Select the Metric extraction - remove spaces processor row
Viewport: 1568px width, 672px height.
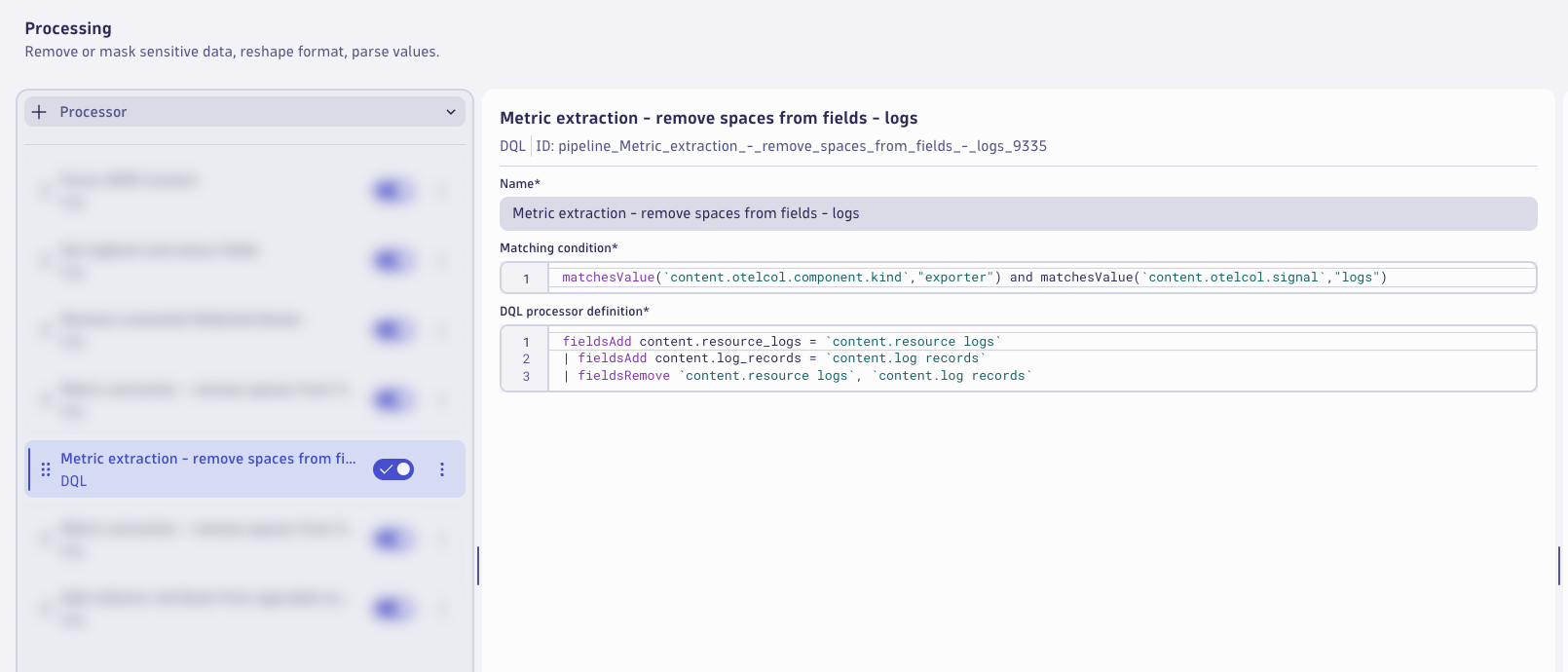point(244,469)
